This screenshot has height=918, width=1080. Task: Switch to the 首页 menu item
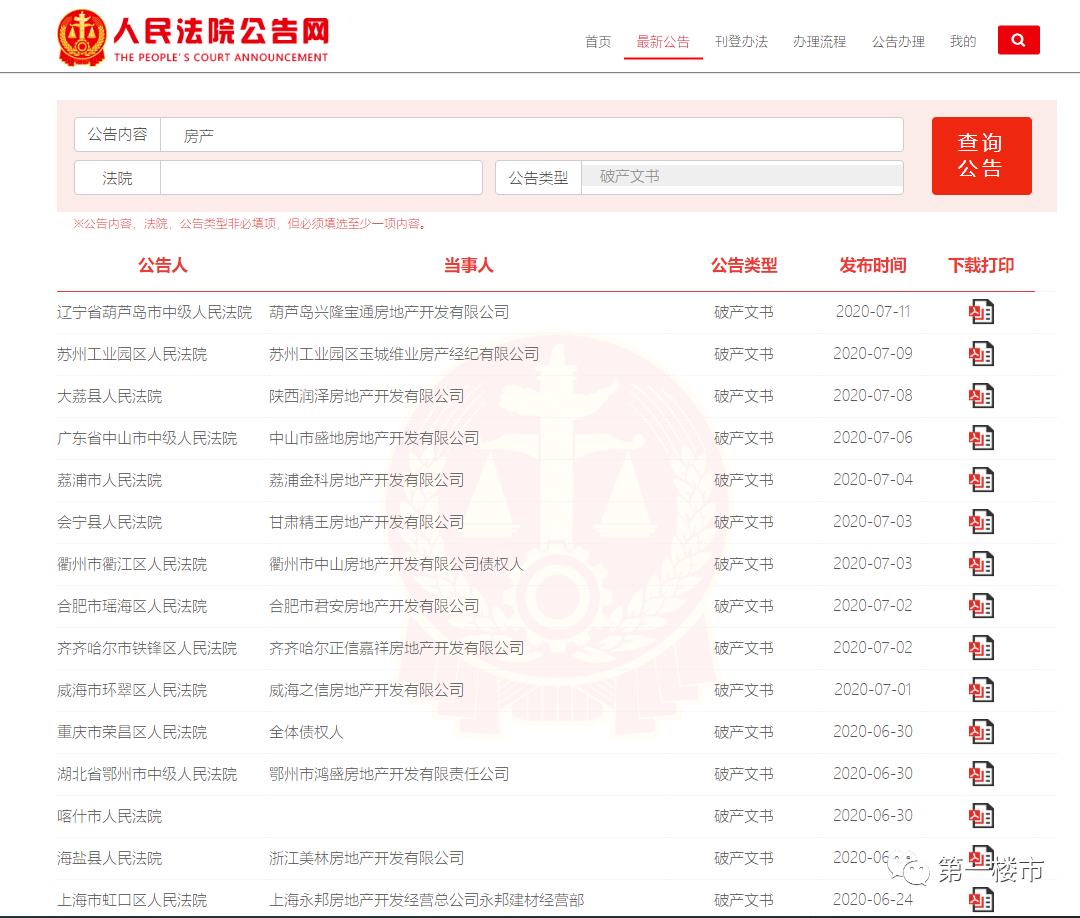pyautogui.click(x=597, y=42)
